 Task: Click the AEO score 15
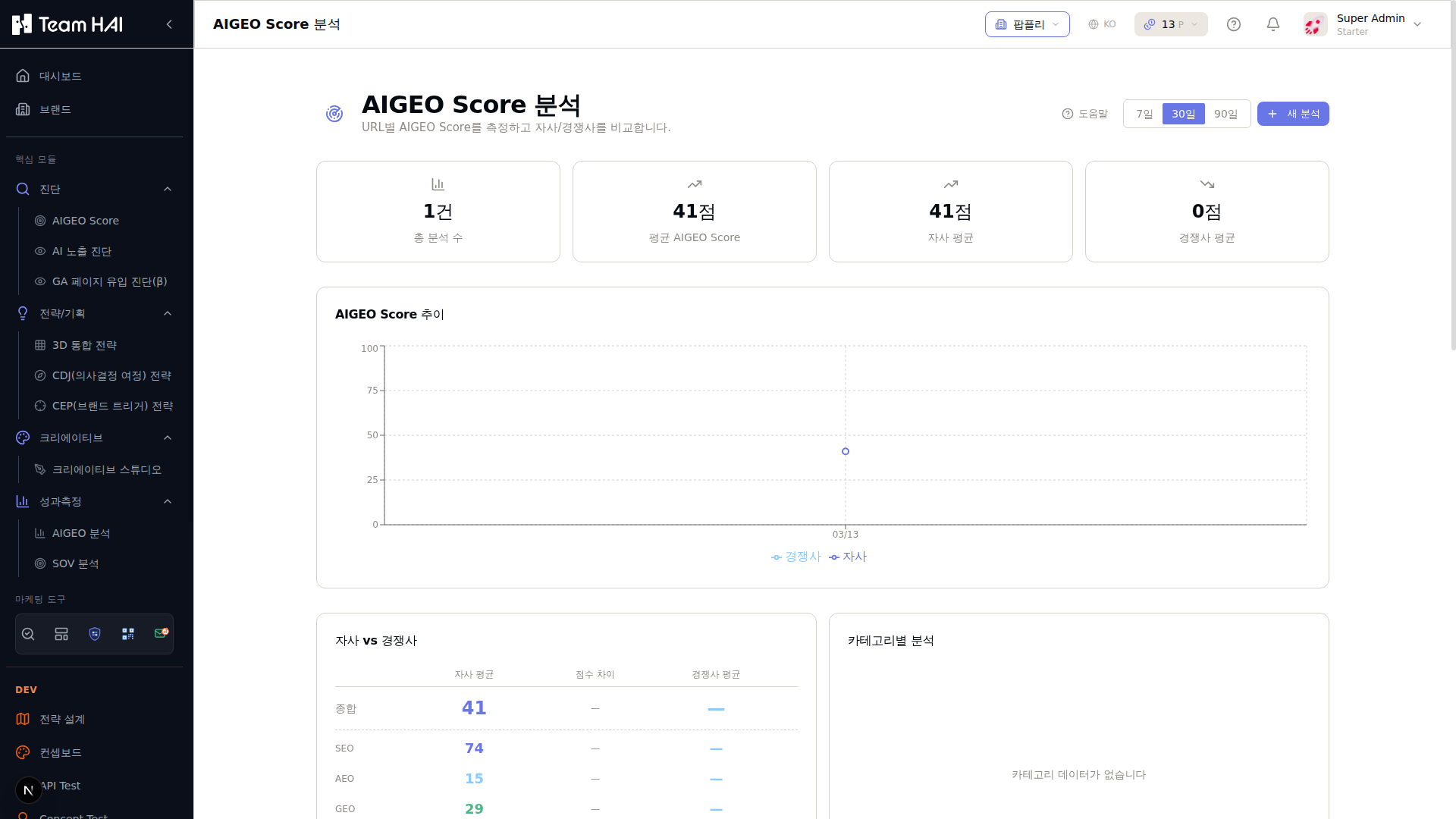(x=474, y=779)
